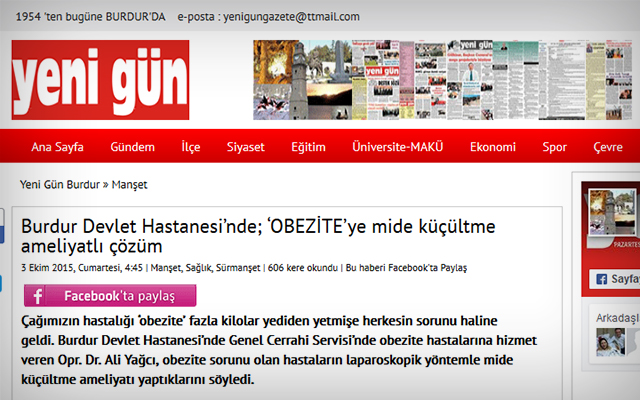This screenshot has width=640, height=400.
Task: Click the Manşet breadcrumb link
Action: tap(129, 185)
